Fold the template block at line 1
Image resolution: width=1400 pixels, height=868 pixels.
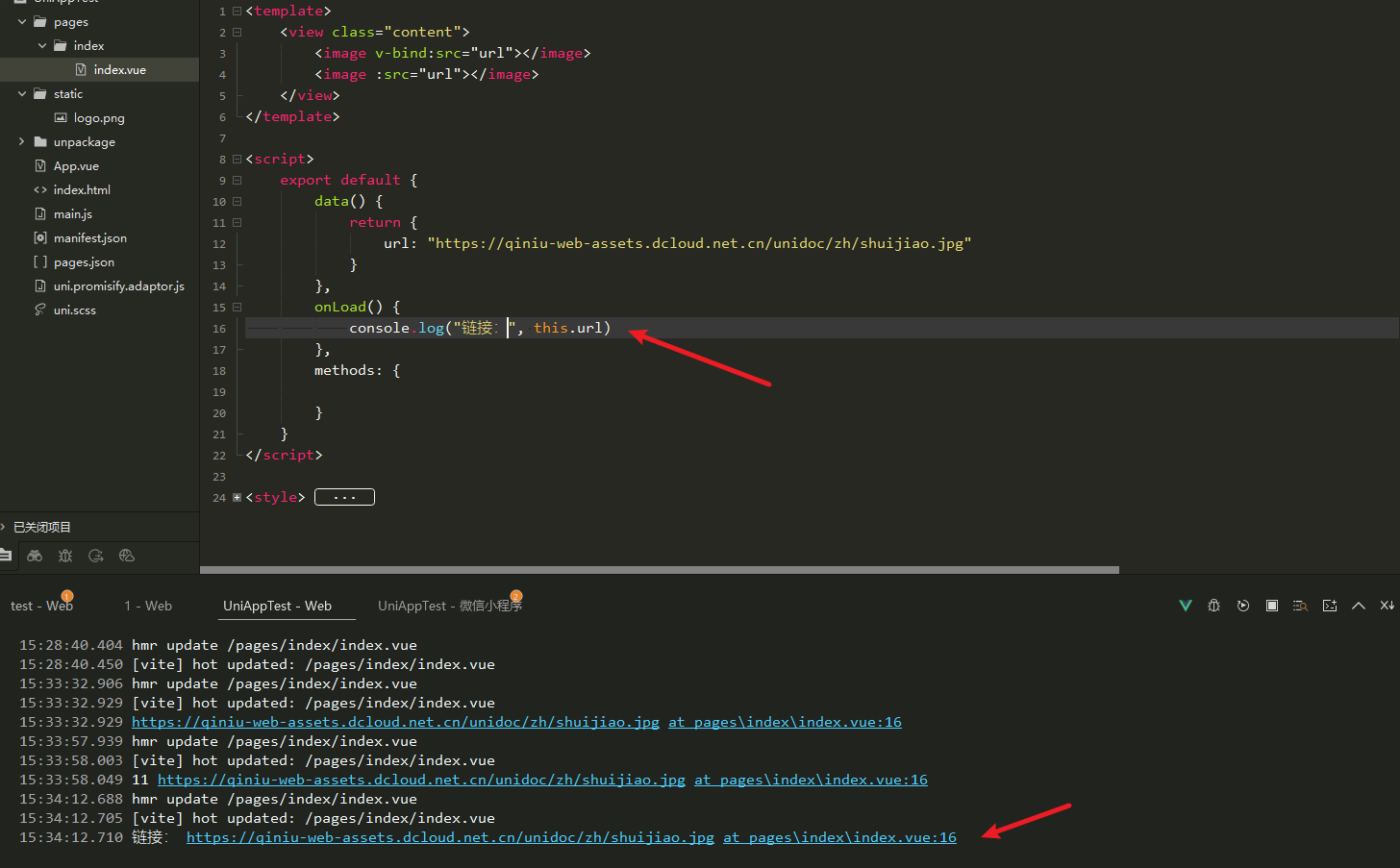[237, 11]
